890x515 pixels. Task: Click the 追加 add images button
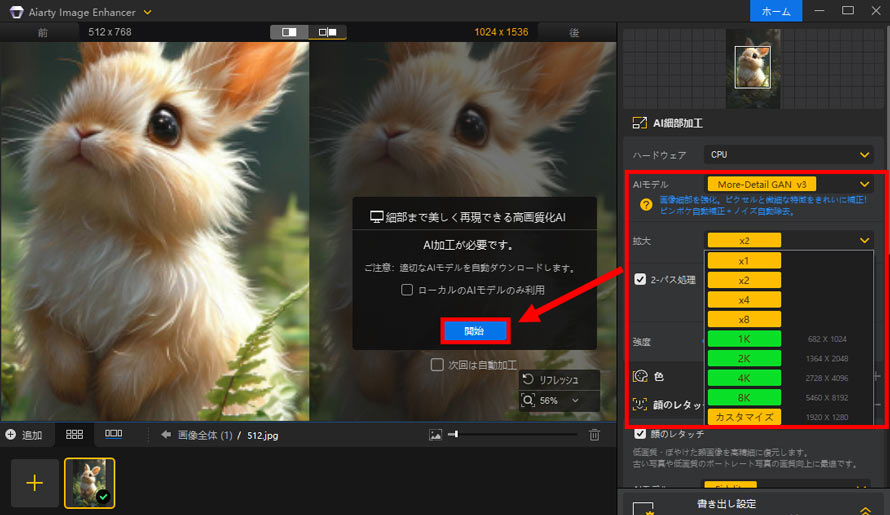coord(24,435)
